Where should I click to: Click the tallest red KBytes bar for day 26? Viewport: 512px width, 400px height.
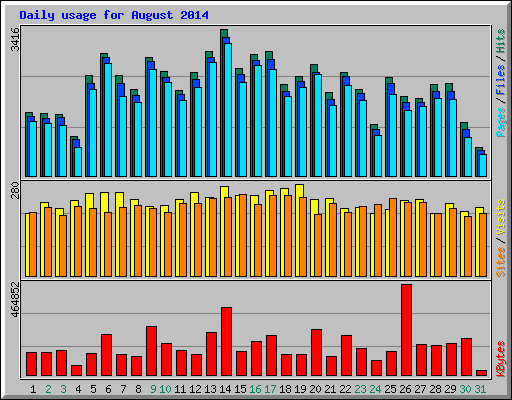pos(407,330)
